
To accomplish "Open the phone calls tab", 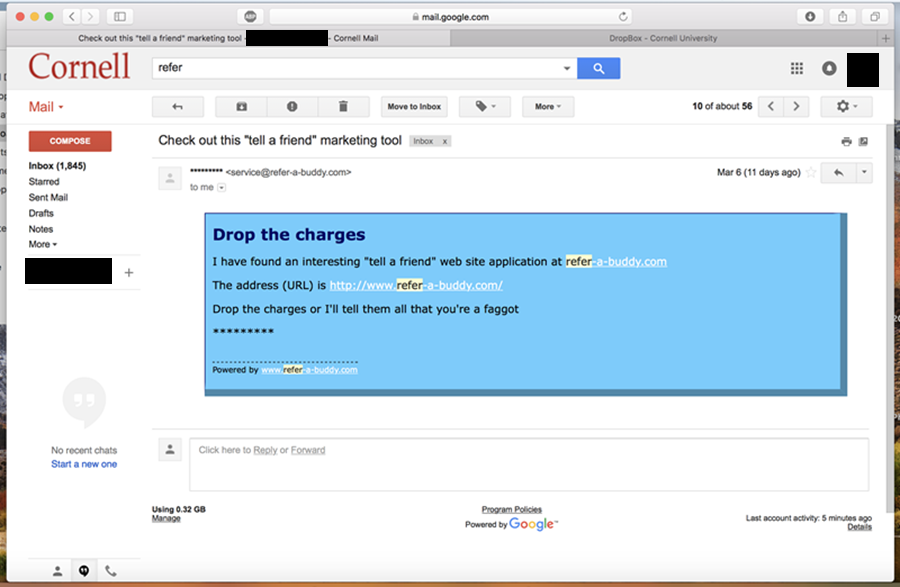I will 111,571.
